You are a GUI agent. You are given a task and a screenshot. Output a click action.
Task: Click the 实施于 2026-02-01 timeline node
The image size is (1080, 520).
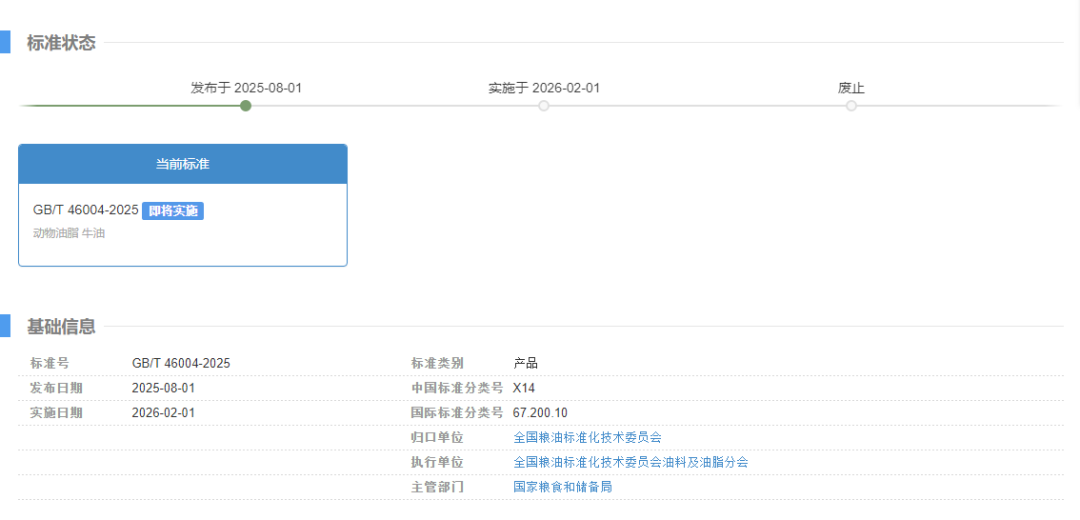click(x=544, y=105)
